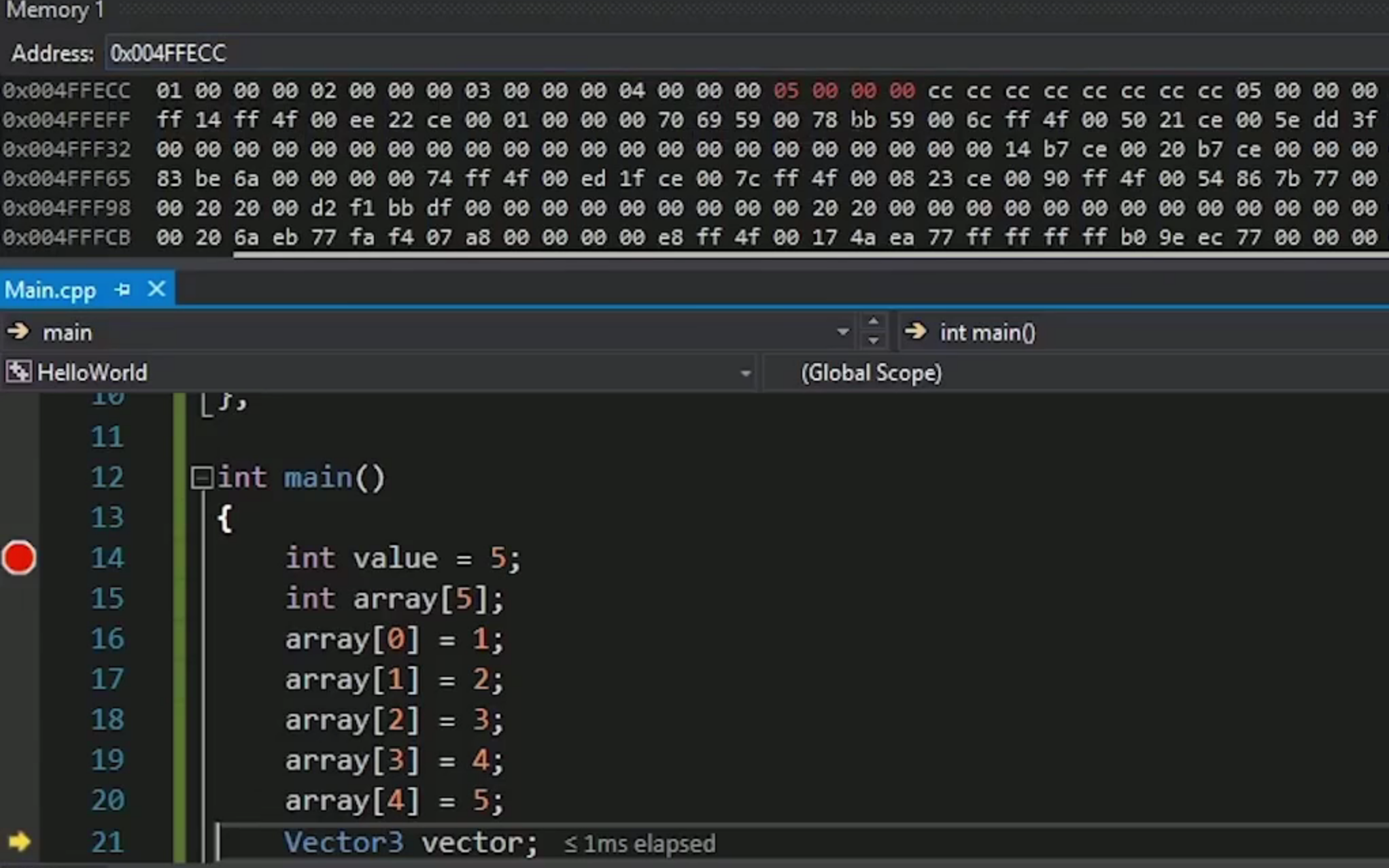Click line number 12 in the margin
The width and height of the screenshot is (1389, 868).
(x=107, y=477)
